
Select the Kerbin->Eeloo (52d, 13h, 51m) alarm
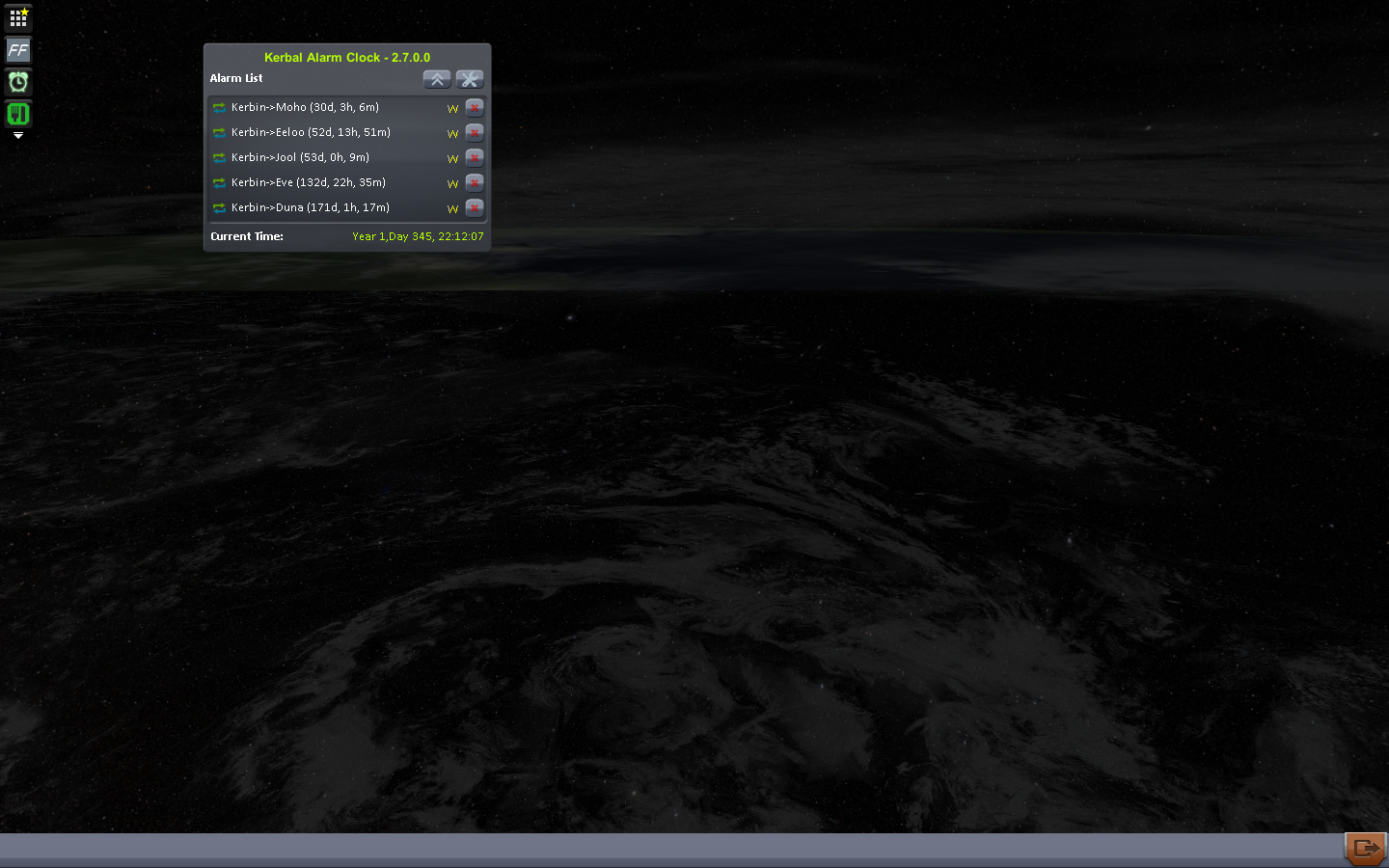311,133
